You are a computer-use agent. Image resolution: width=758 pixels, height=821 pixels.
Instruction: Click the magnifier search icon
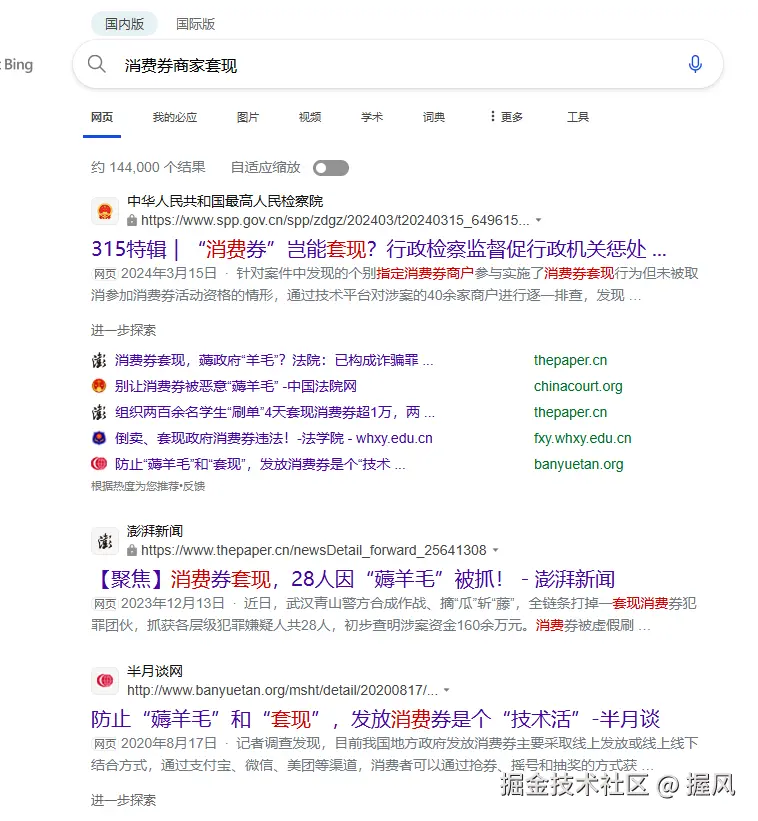(97, 64)
